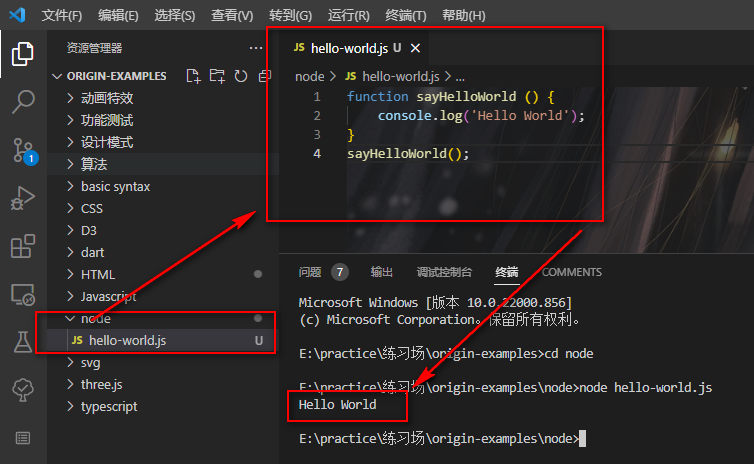Viewport: 754px width, 464px height.
Task: Open the Extensions view
Action: pyautogui.click(x=23, y=246)
